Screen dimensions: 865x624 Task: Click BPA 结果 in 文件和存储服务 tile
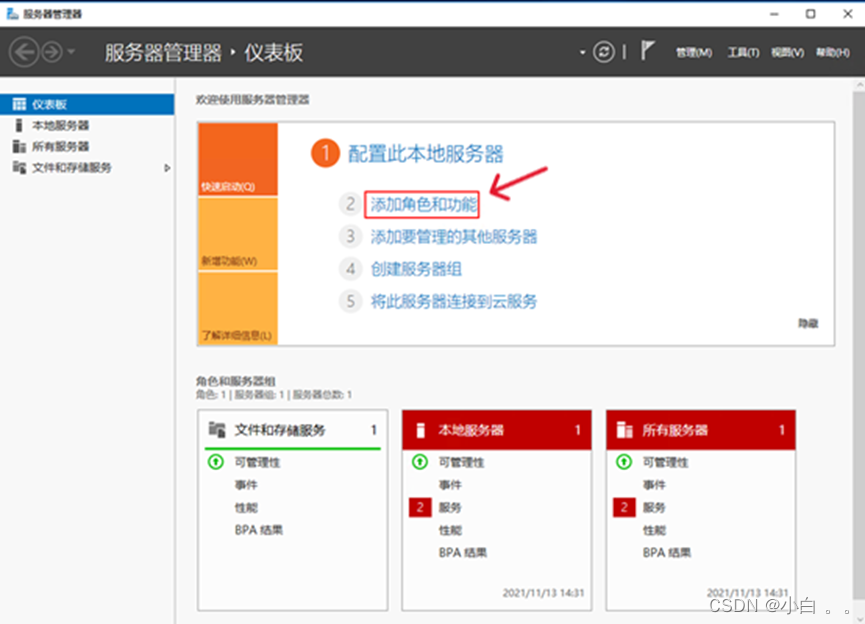pos(259,530)
